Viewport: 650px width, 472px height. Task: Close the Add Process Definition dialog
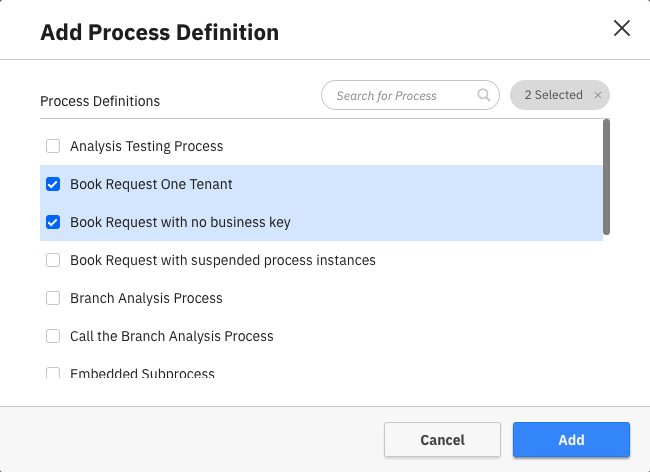621,28
